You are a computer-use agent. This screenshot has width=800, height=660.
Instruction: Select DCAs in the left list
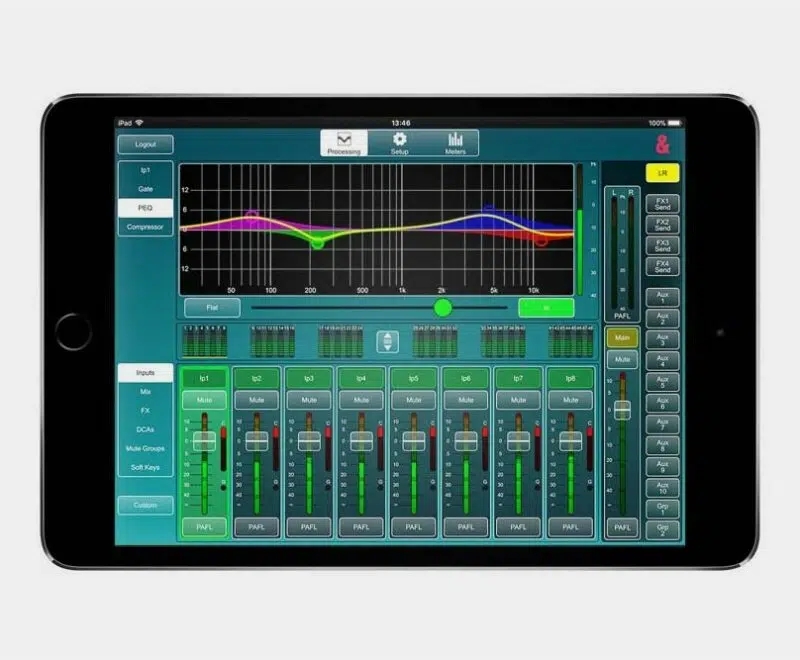click(x=145, y=429)
